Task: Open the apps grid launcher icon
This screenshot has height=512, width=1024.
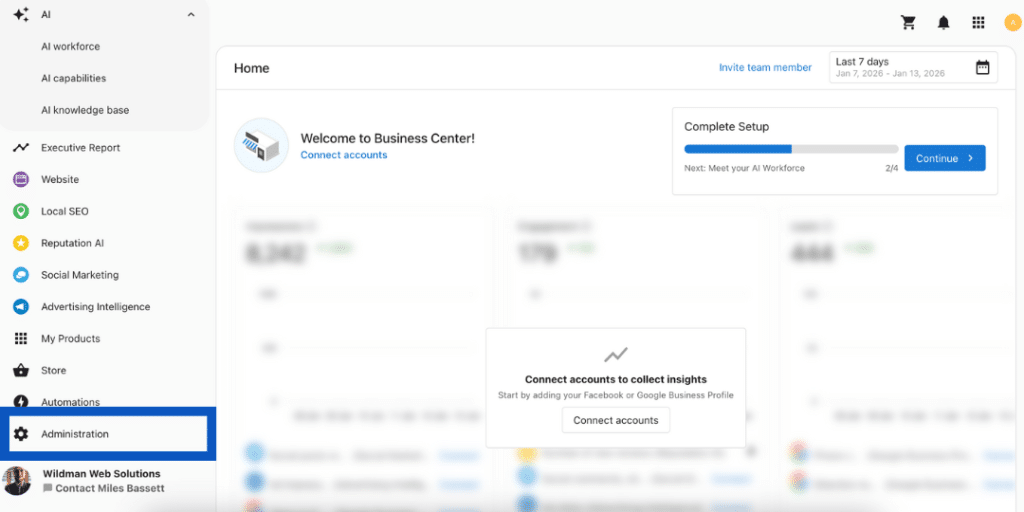Action: (x=978, y=22)
